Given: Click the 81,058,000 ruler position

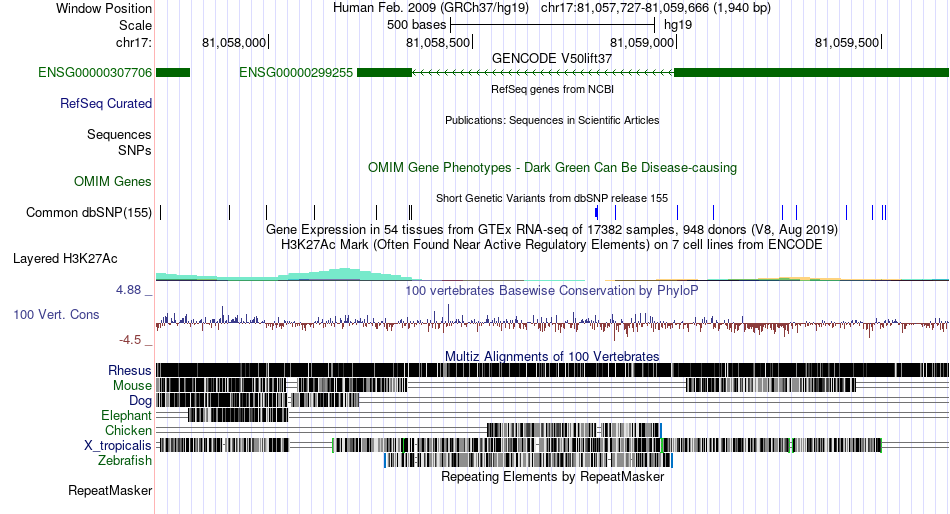Looking at the screenshot, I should click(x=234, y=42).
